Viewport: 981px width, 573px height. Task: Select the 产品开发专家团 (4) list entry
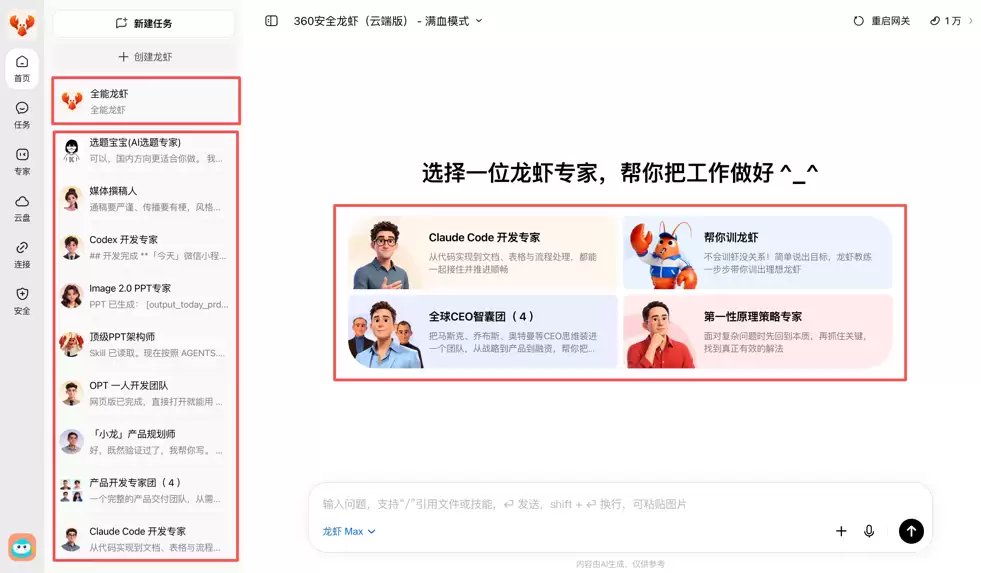(146, 490)
